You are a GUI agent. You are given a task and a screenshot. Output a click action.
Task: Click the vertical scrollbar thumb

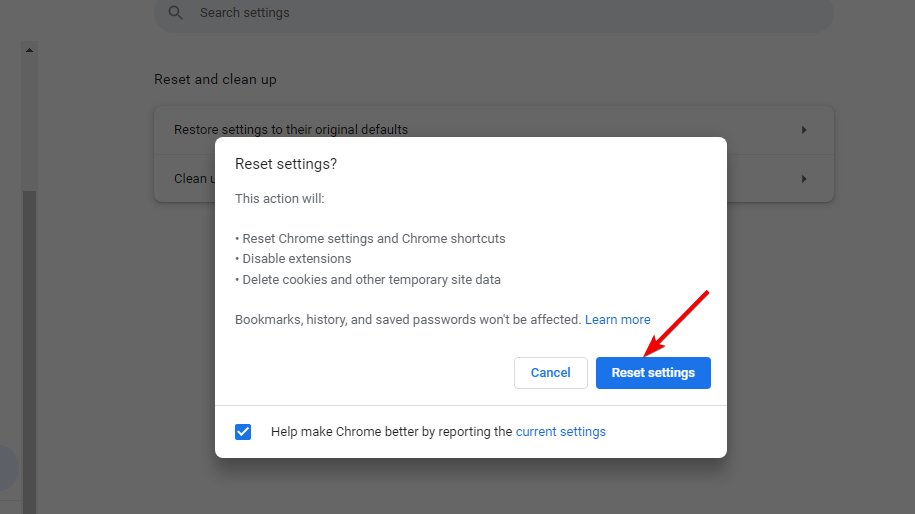pos(29,350)
